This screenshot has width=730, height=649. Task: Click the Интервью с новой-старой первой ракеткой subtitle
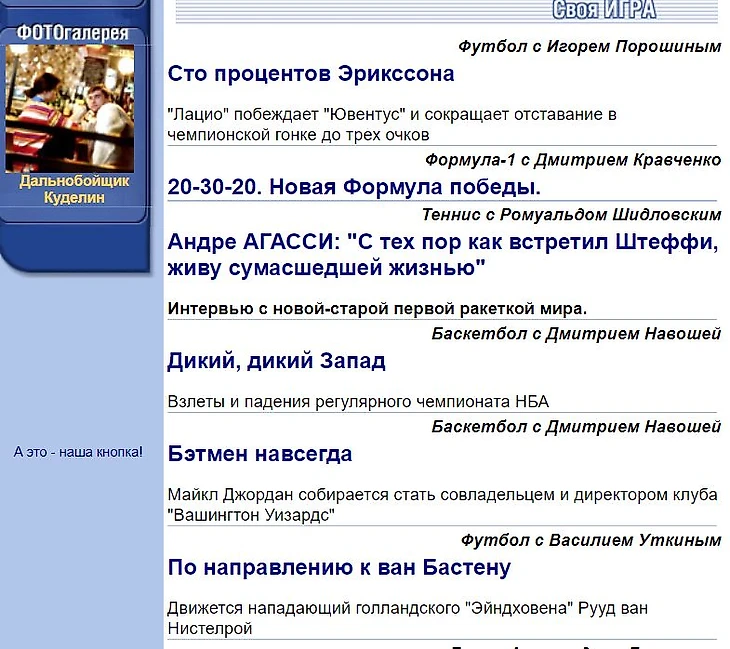[x=377, y=308]
